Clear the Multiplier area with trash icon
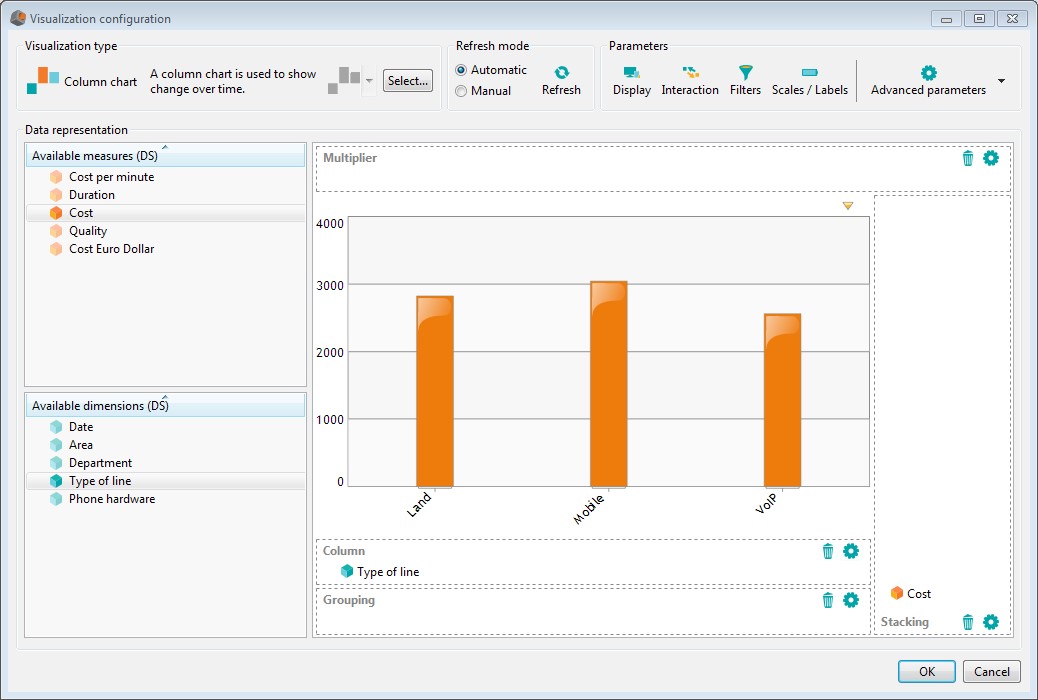Image resolution: width=1038 pixels, height=700 pixels. pyautogui.click(x=968, y=158)
